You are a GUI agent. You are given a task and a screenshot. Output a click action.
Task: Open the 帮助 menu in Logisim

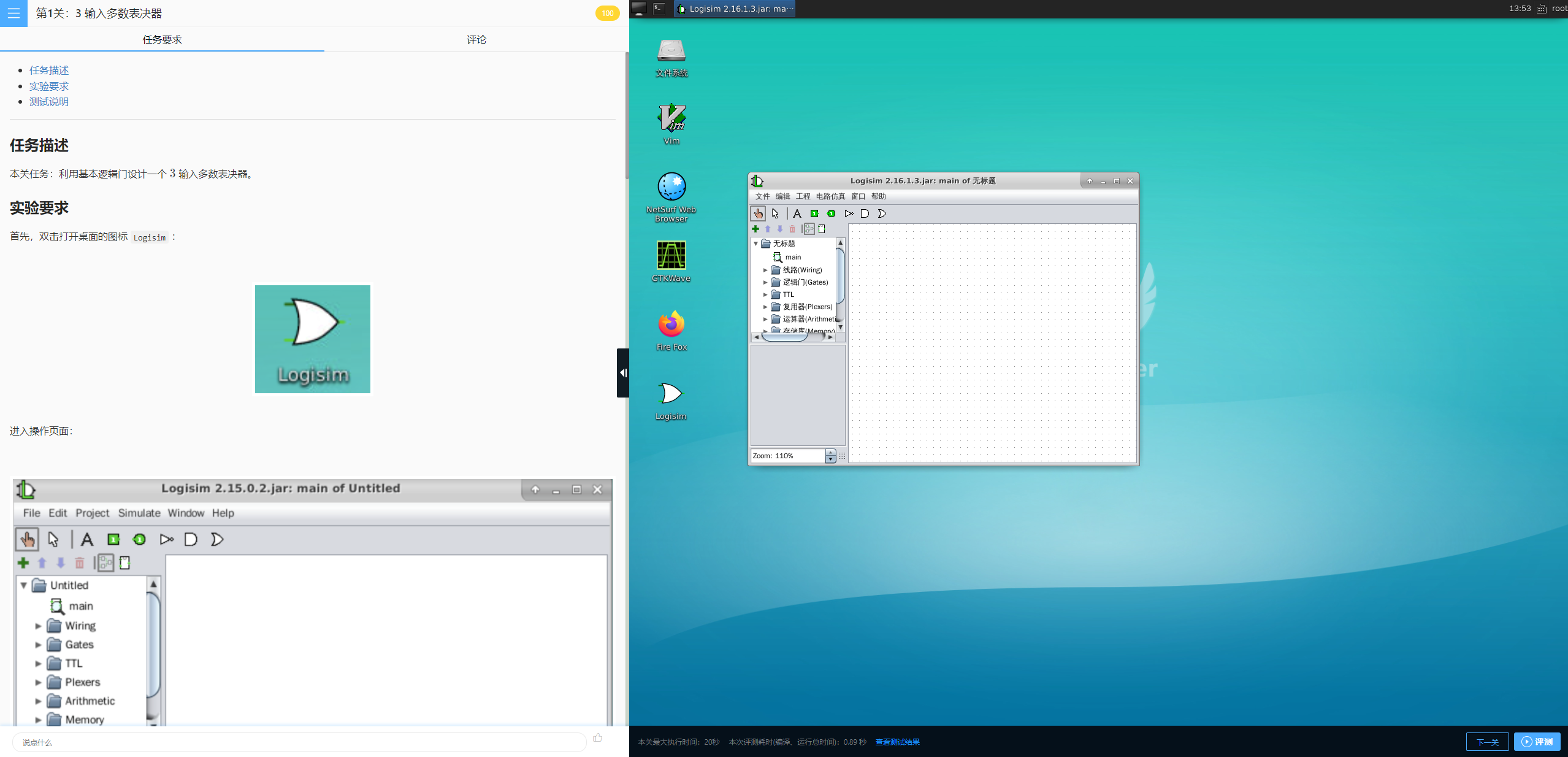click(878, 196)
